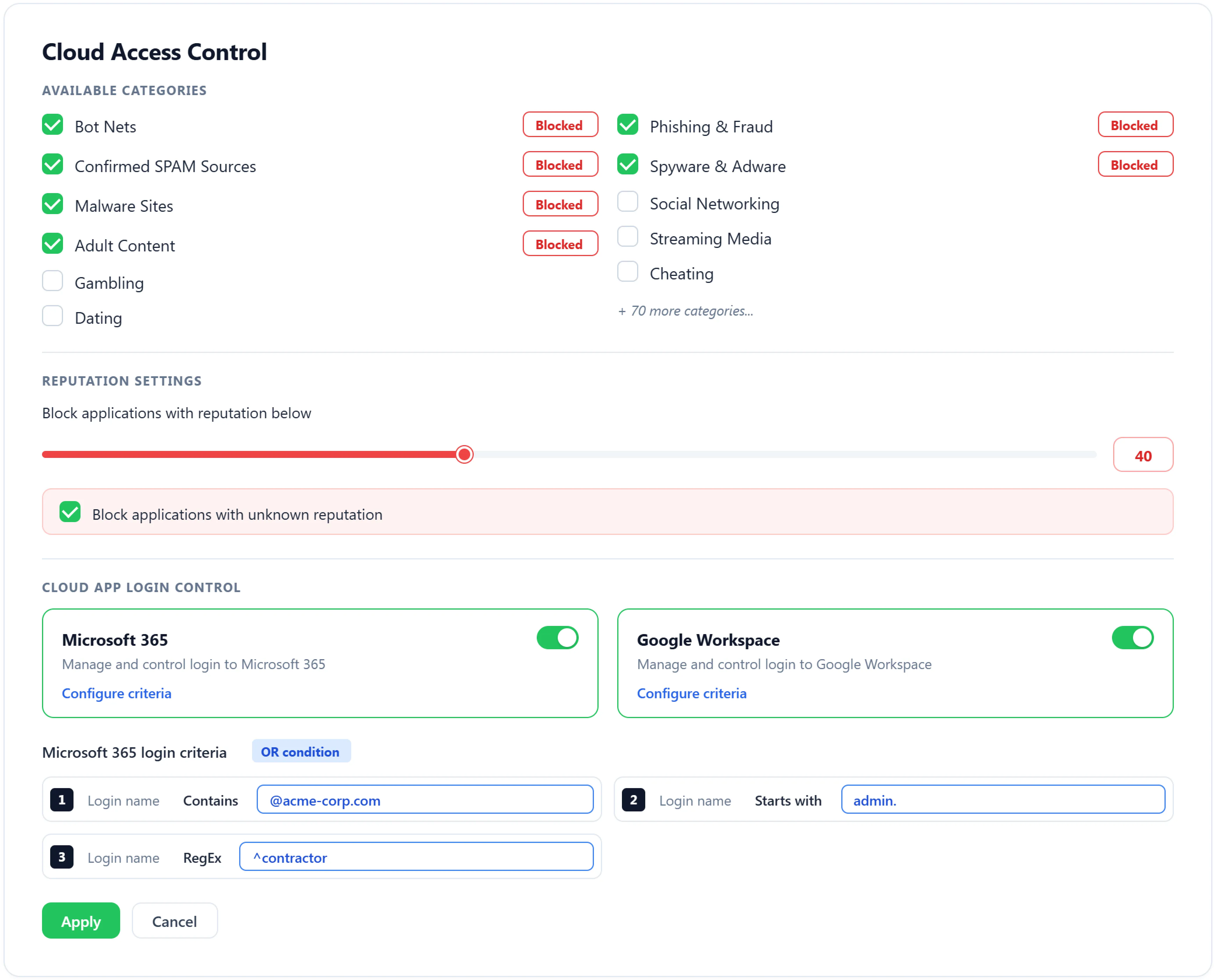Click 'Manage and control login to Microsoft 365'
The width and height of the screenshot is (1217, 980).
click(194, 664)
